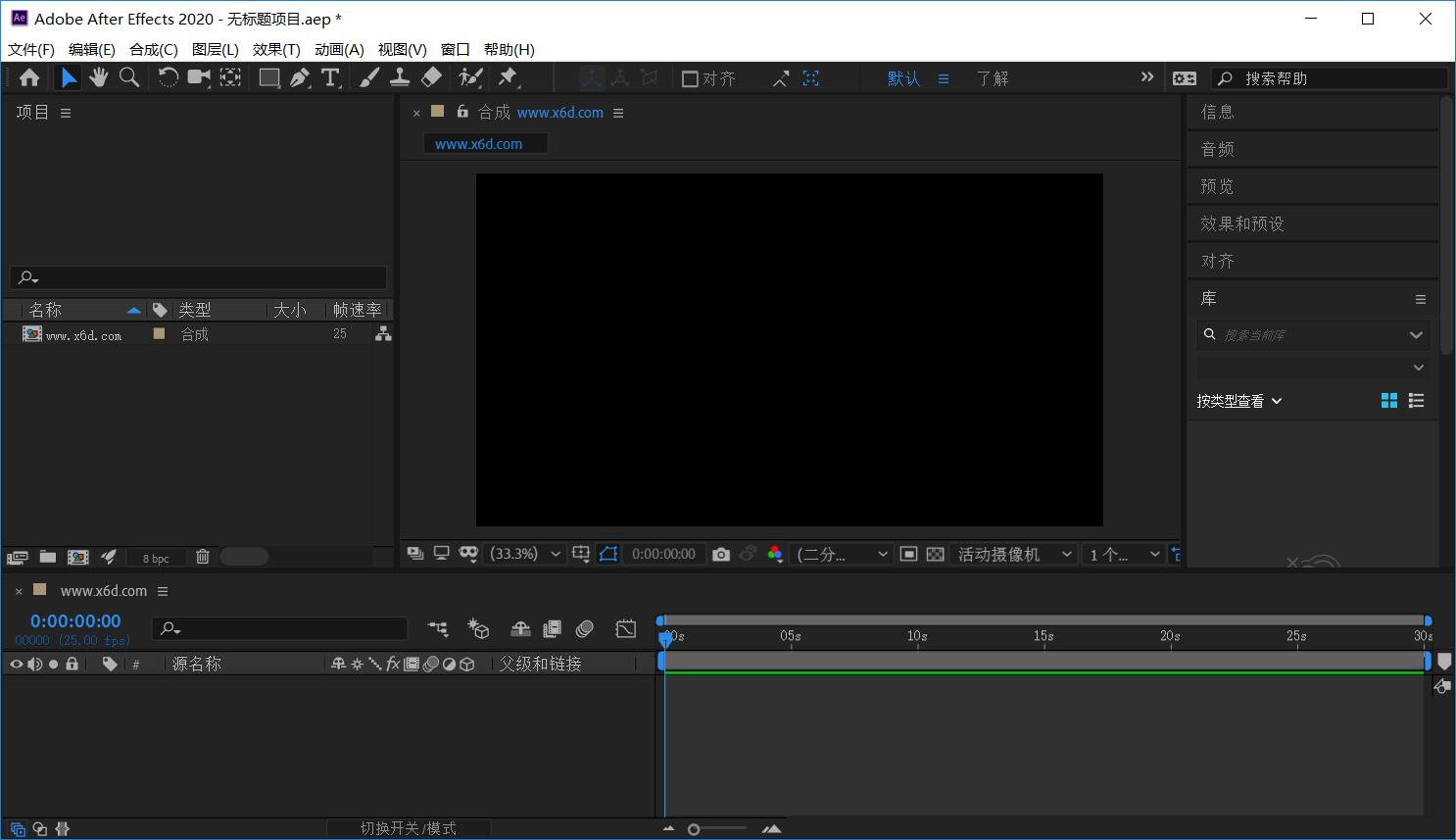
Task: Select the Pan Behind anchor point tool
Action: [230, 77]
